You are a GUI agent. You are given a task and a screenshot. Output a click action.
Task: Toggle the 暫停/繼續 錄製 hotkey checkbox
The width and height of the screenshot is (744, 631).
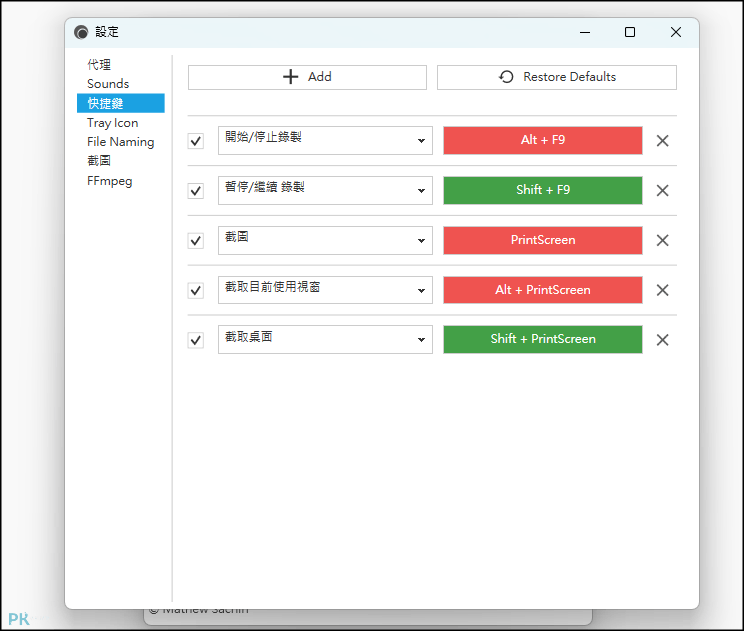click(195, 191)
